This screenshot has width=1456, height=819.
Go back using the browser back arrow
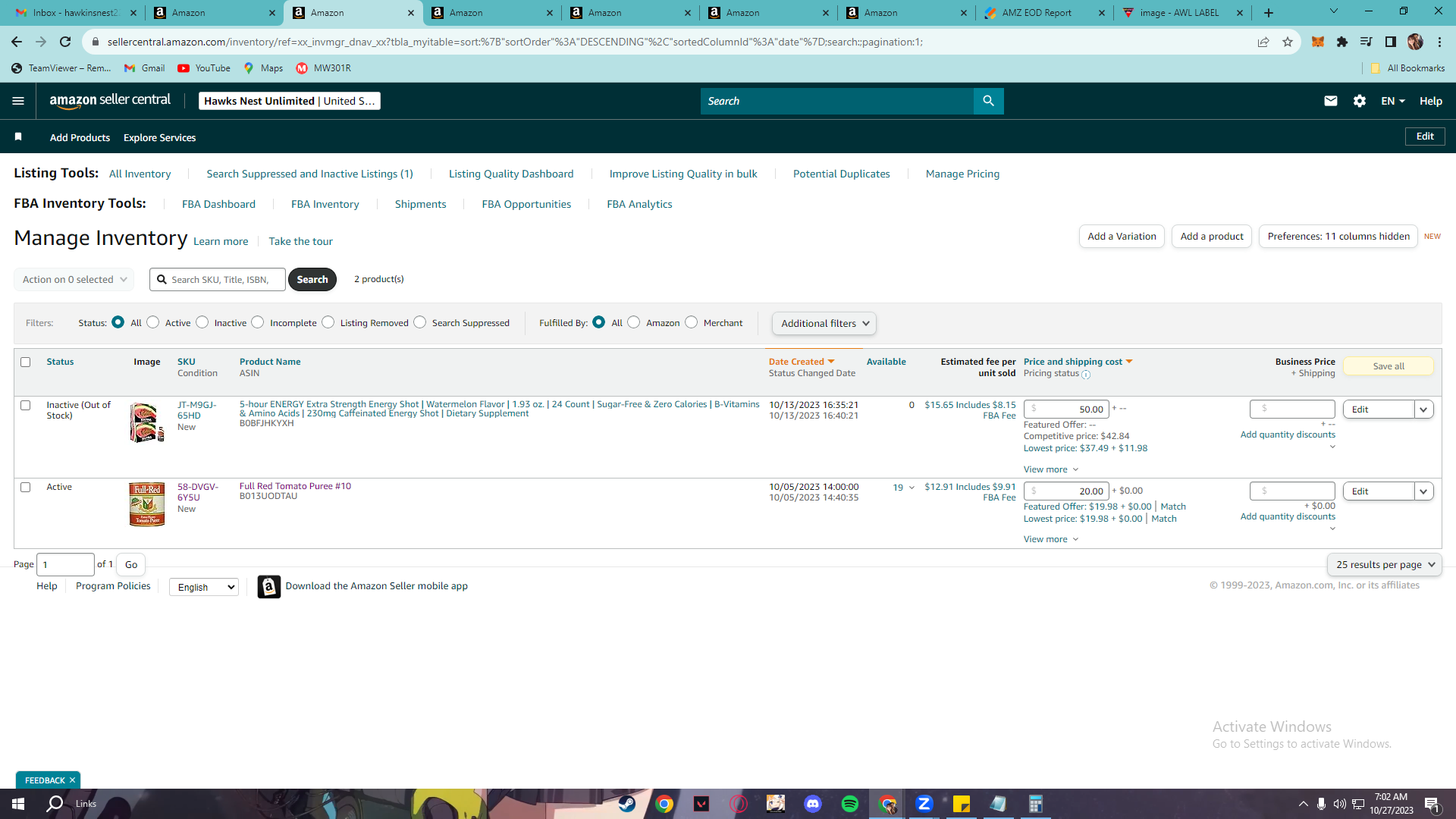[x=17, y=42]
